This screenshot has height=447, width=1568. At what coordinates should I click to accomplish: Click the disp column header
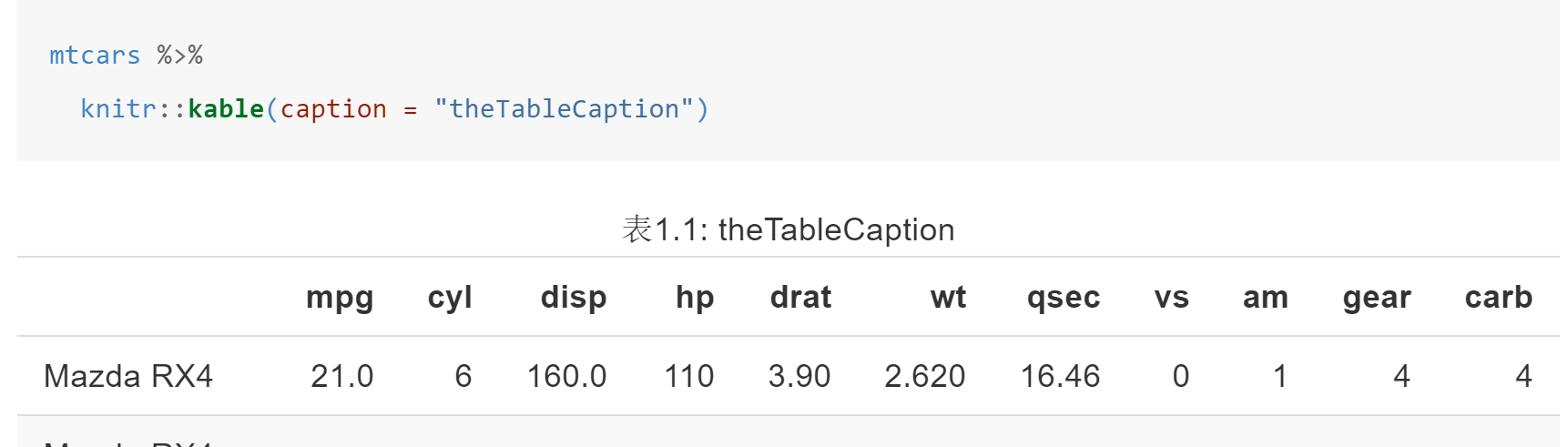[x=574, y=299]
